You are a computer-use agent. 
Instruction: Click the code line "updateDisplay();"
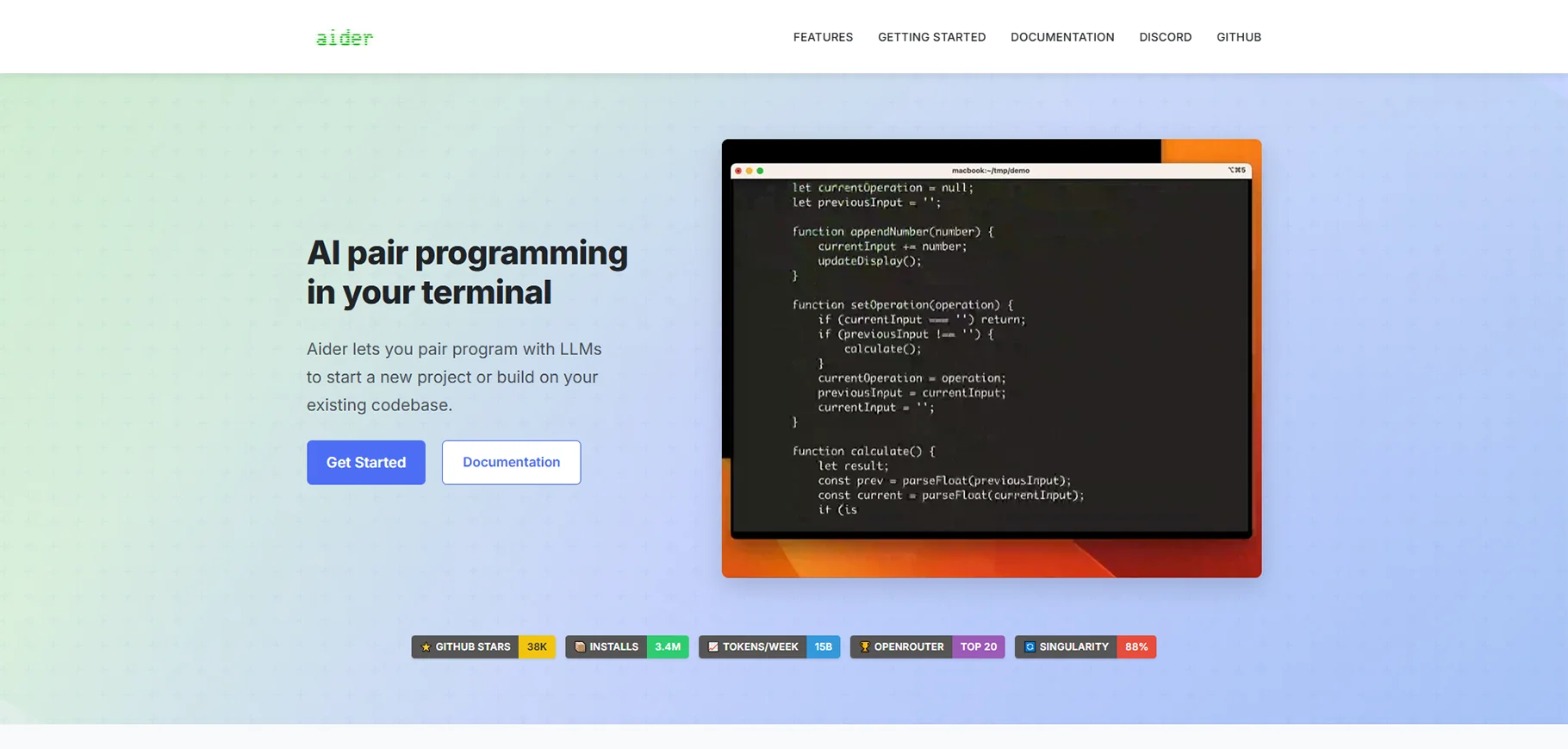[869, 261]
